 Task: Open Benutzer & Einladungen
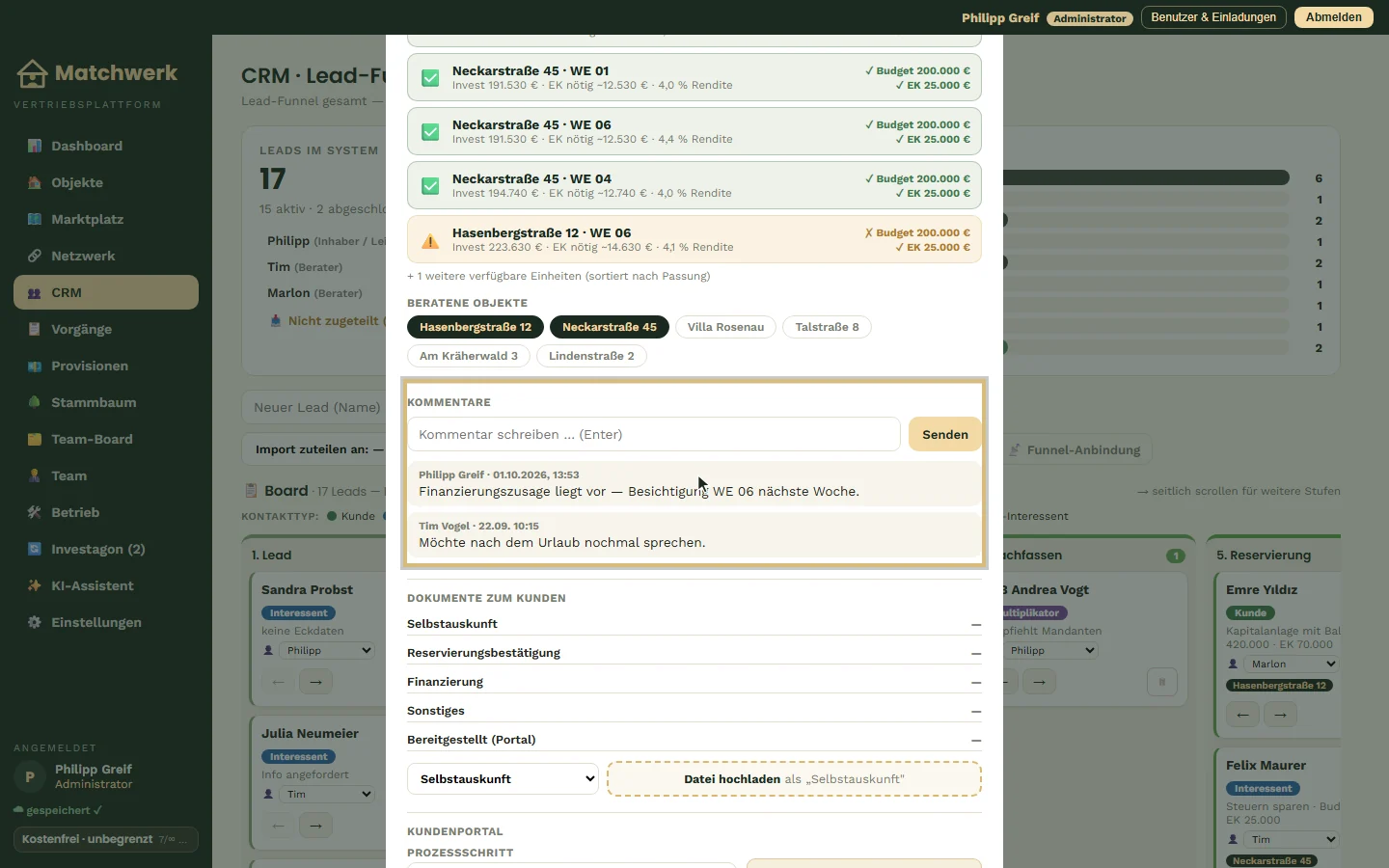tap(1213, 17)
